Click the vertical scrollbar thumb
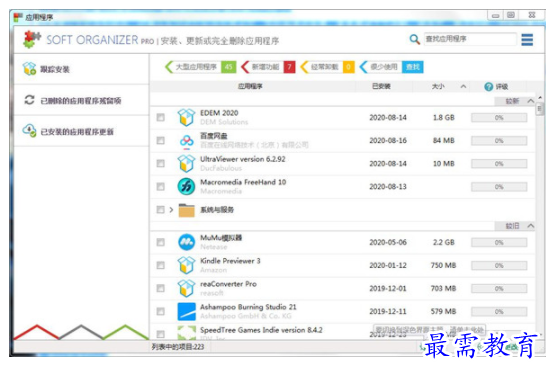Image resolution: width=546 pixels, height=377 pixels. pyautogui.click(x=539, y=110)
